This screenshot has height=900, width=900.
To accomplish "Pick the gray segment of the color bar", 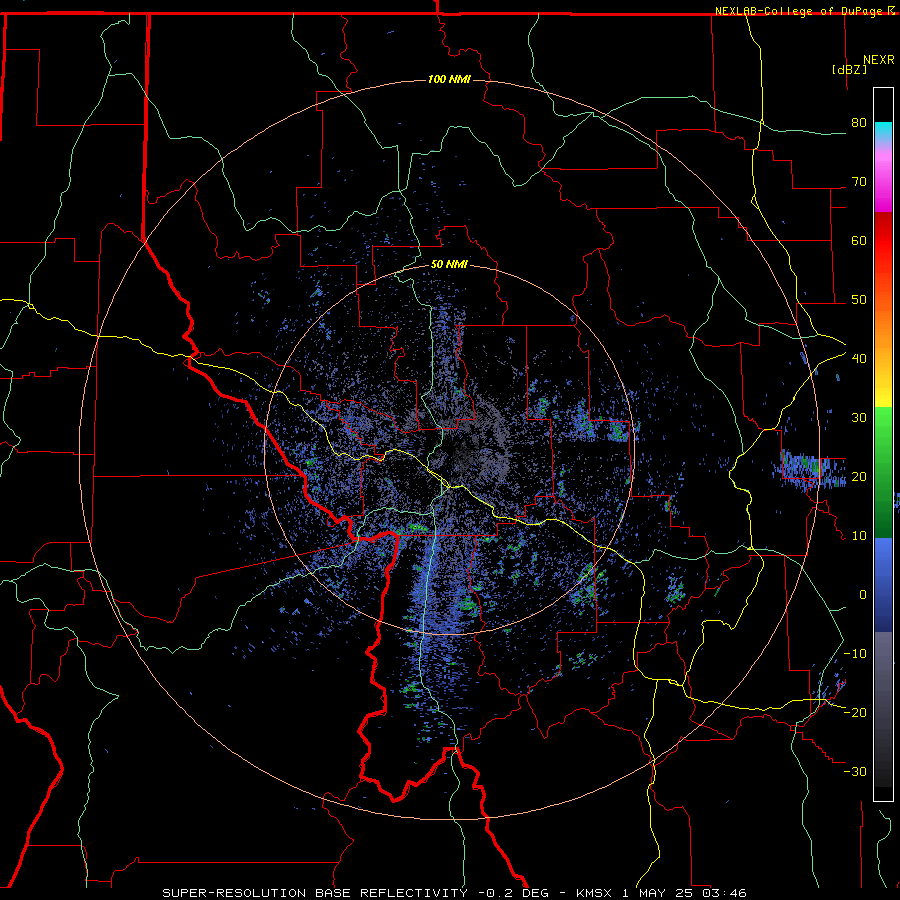I will click(x=883, y=709).
